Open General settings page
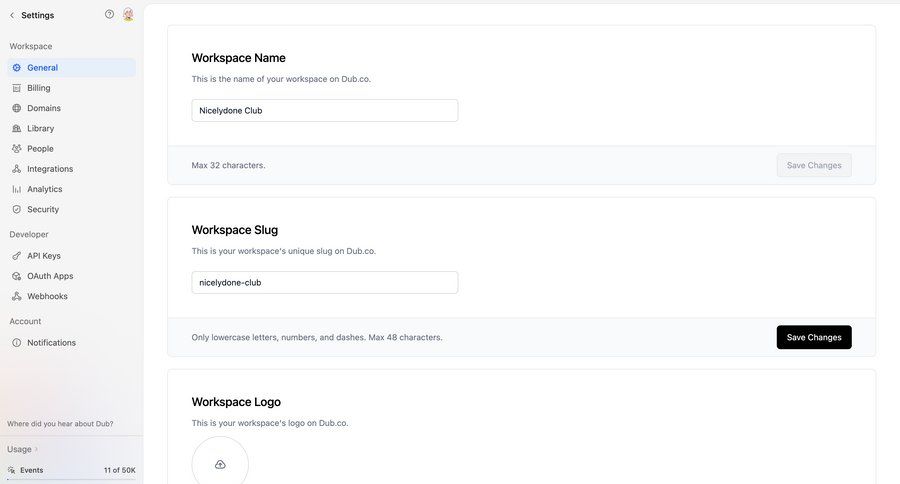This screenshot has width=900, height=484. coord(72,68)
